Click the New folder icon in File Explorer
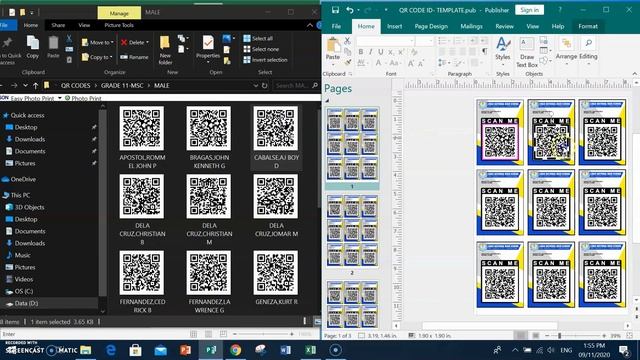Viewport: 640px width, 360px height. [x=165, y=42]
